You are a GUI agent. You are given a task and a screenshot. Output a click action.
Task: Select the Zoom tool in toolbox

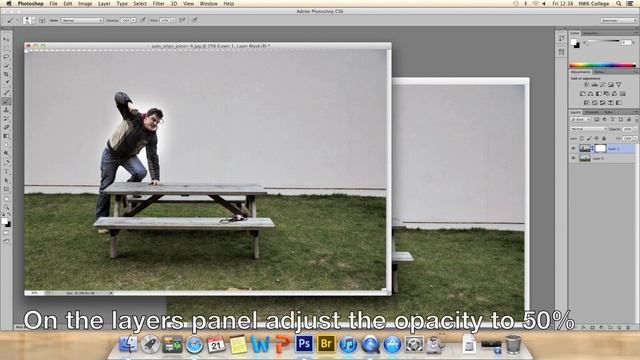pos(6,207)
